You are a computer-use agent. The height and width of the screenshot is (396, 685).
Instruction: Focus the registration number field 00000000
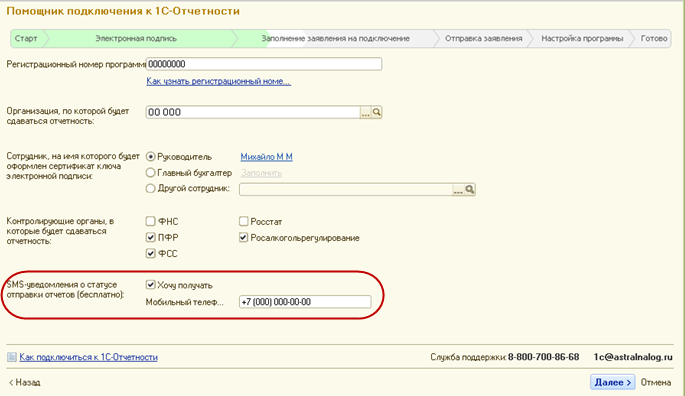pos(264,64)
